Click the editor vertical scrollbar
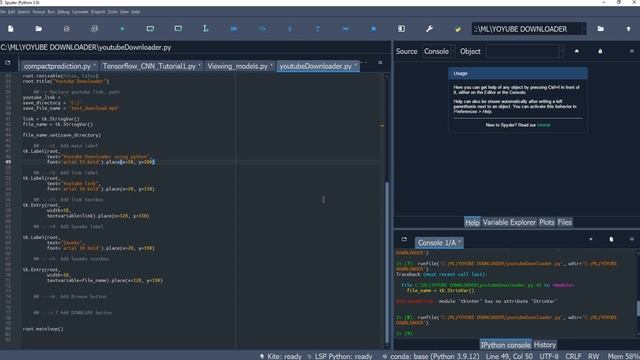Viewport: 640px width, 360px height. point(387,261)
